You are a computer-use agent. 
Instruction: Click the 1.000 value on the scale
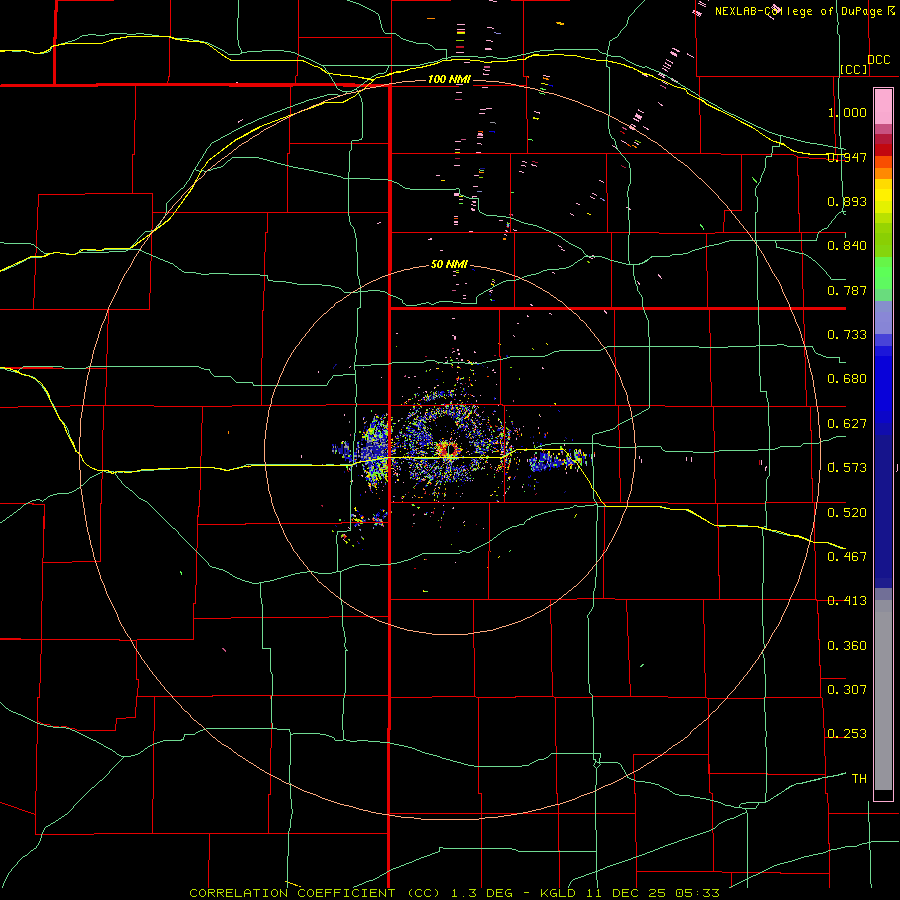847,112
